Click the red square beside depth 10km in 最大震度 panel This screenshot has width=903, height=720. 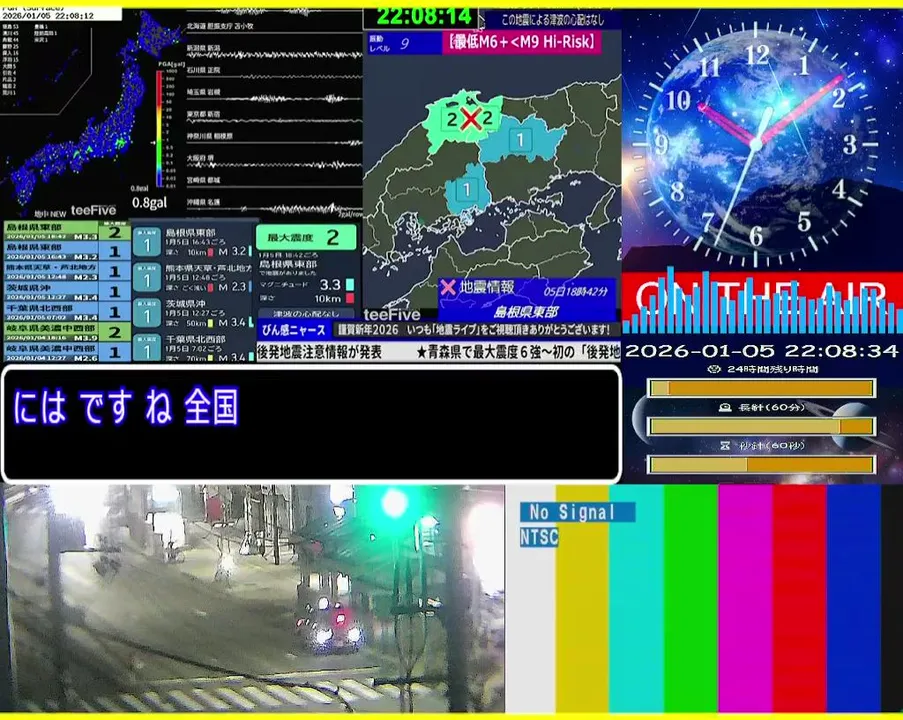(350, 298)
